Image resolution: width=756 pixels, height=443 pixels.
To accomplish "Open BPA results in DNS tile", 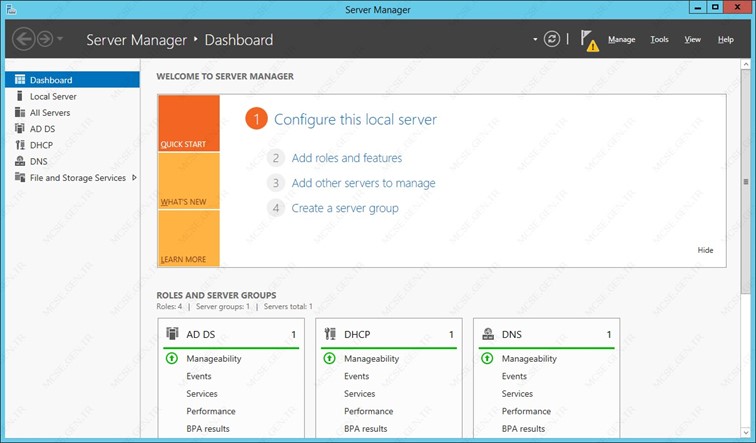I will click(x=523, y=429).
